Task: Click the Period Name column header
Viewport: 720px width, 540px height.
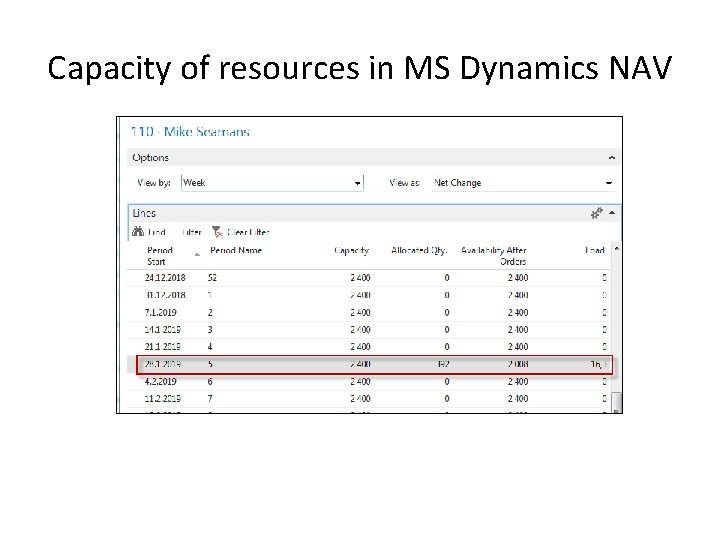Action: click(236, 250)
